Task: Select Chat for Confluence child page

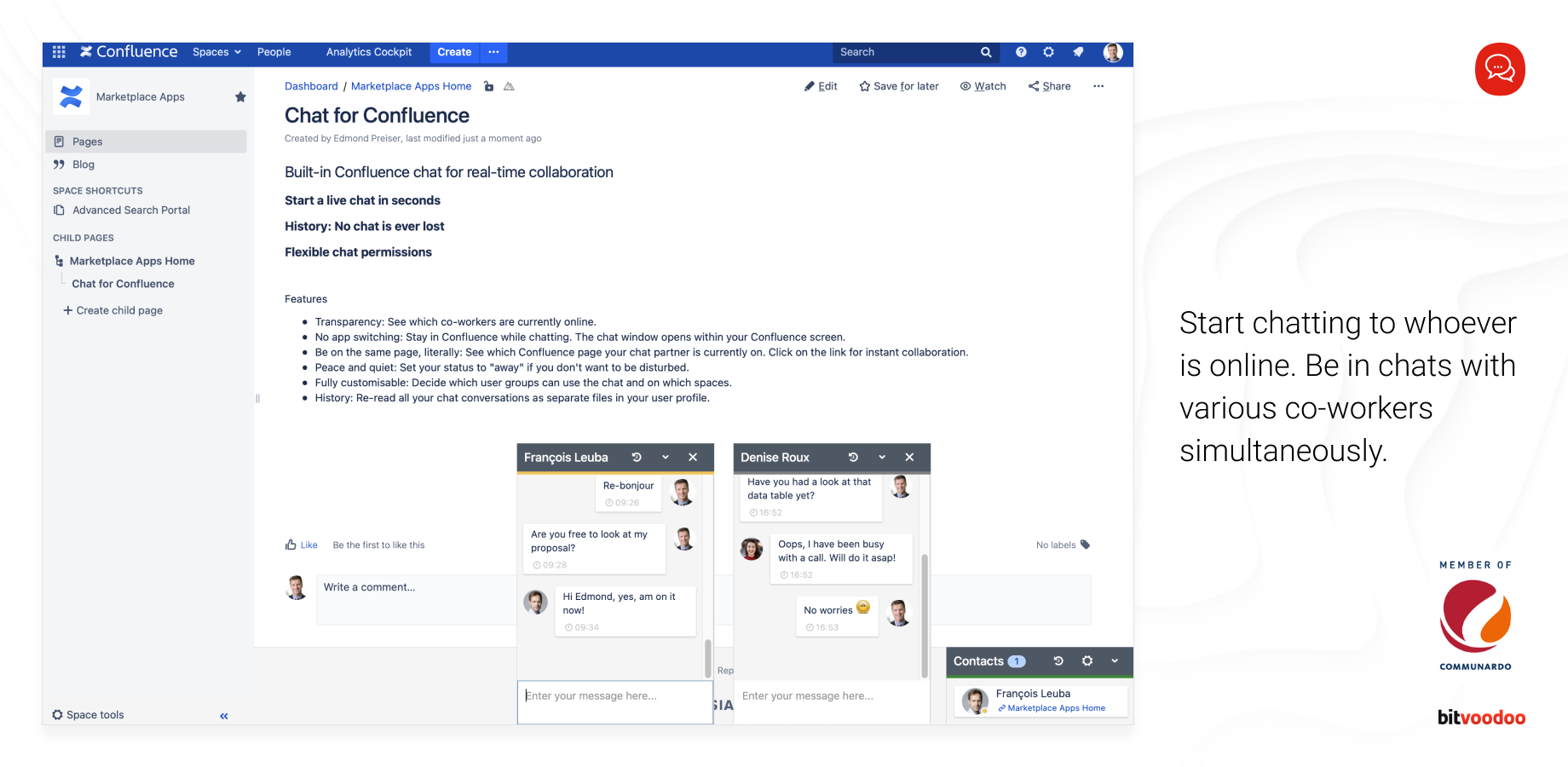Action: [x=123, y=284]
